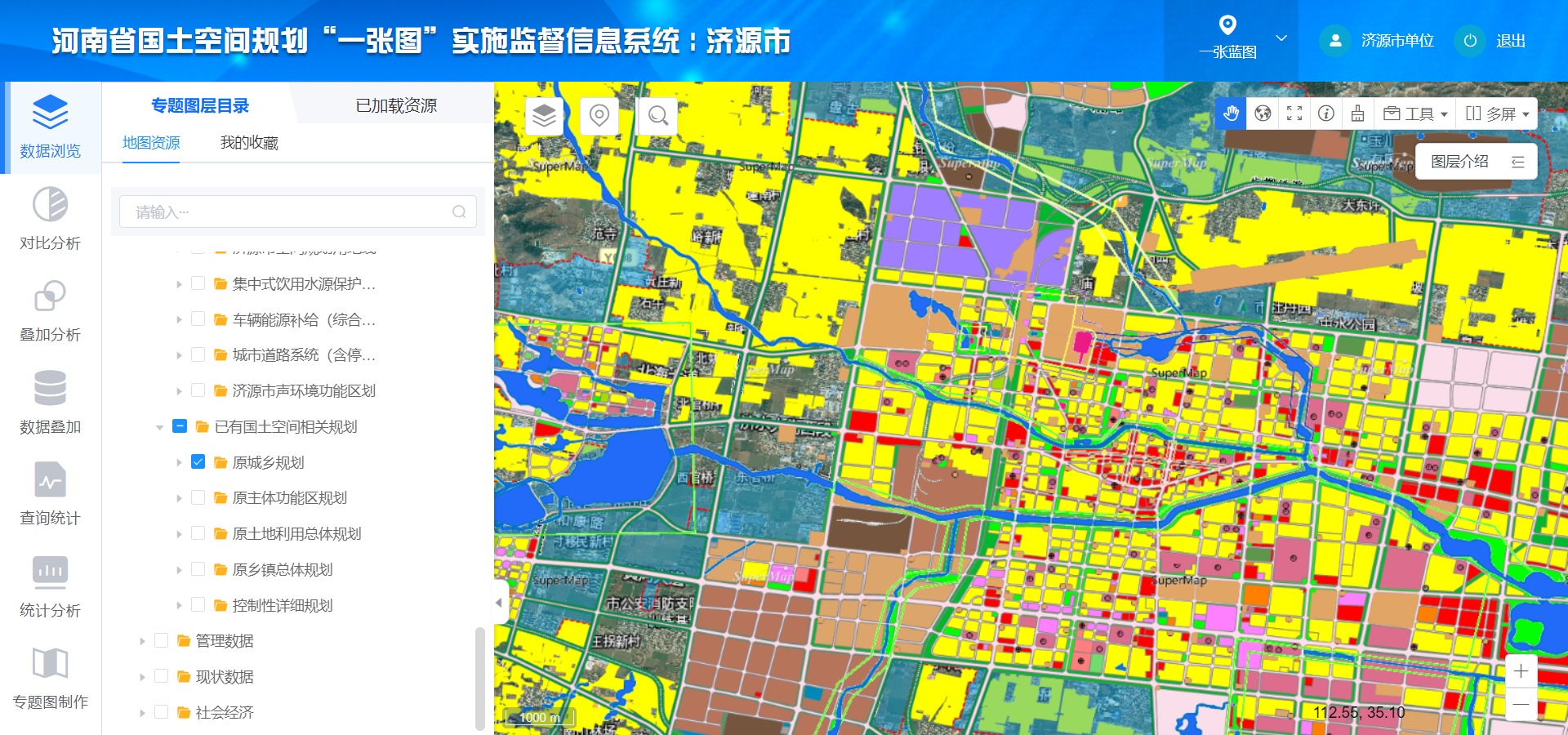Image resolution: width=1568 pixels, height=735 pixels.
Task: Click the map layers stack icon
Action: pos(545,116)
